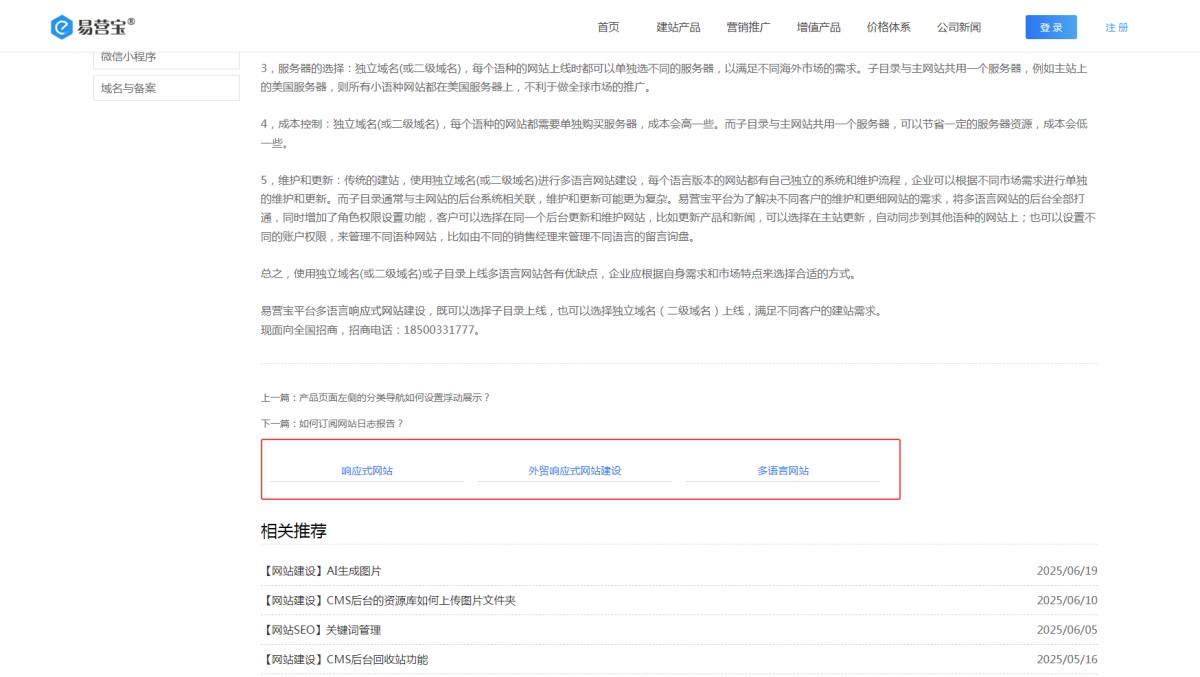Open previous article about 分类导航 floating display

tap(375, 397)
